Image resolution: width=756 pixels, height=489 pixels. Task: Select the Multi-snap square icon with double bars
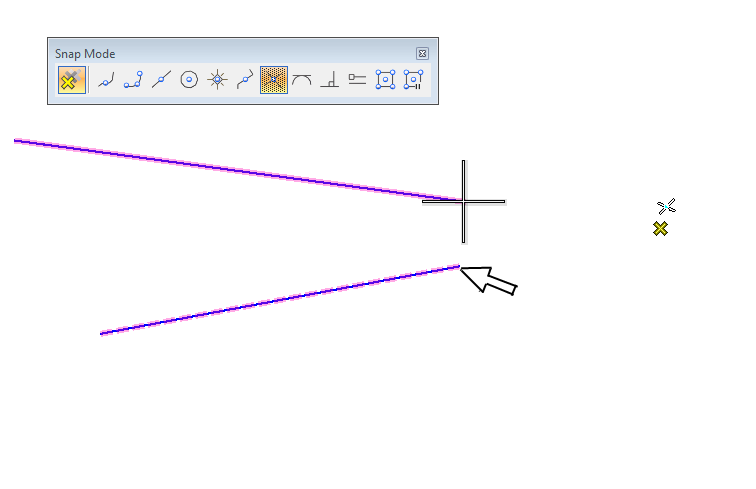click(x=413, y=80)
